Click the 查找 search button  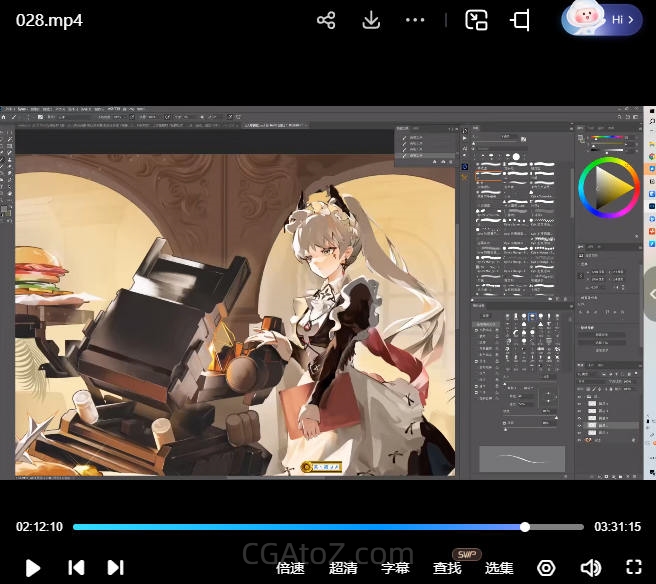[447, 568]
